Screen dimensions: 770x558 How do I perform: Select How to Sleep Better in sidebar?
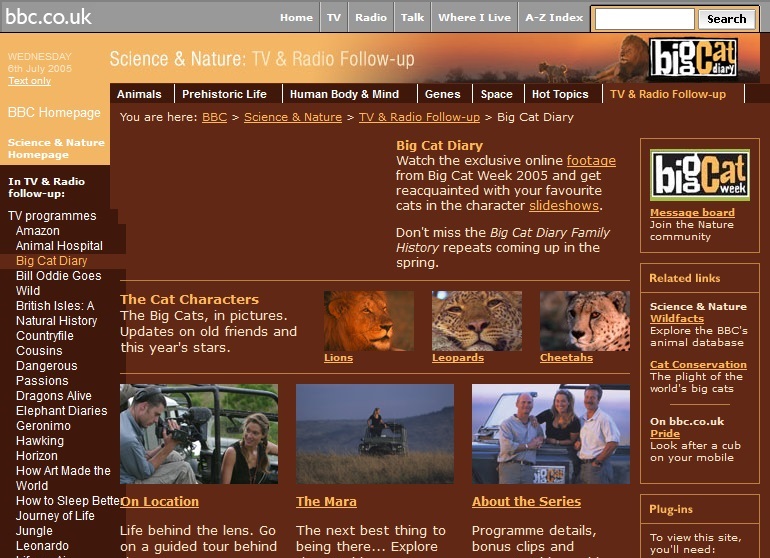[x=68, y=501]
